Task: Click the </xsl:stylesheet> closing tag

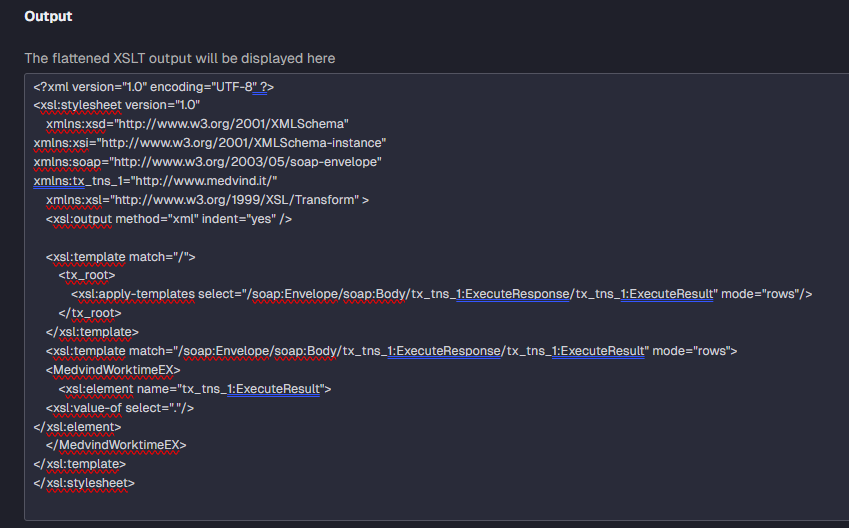Action: tap(84, 483)
